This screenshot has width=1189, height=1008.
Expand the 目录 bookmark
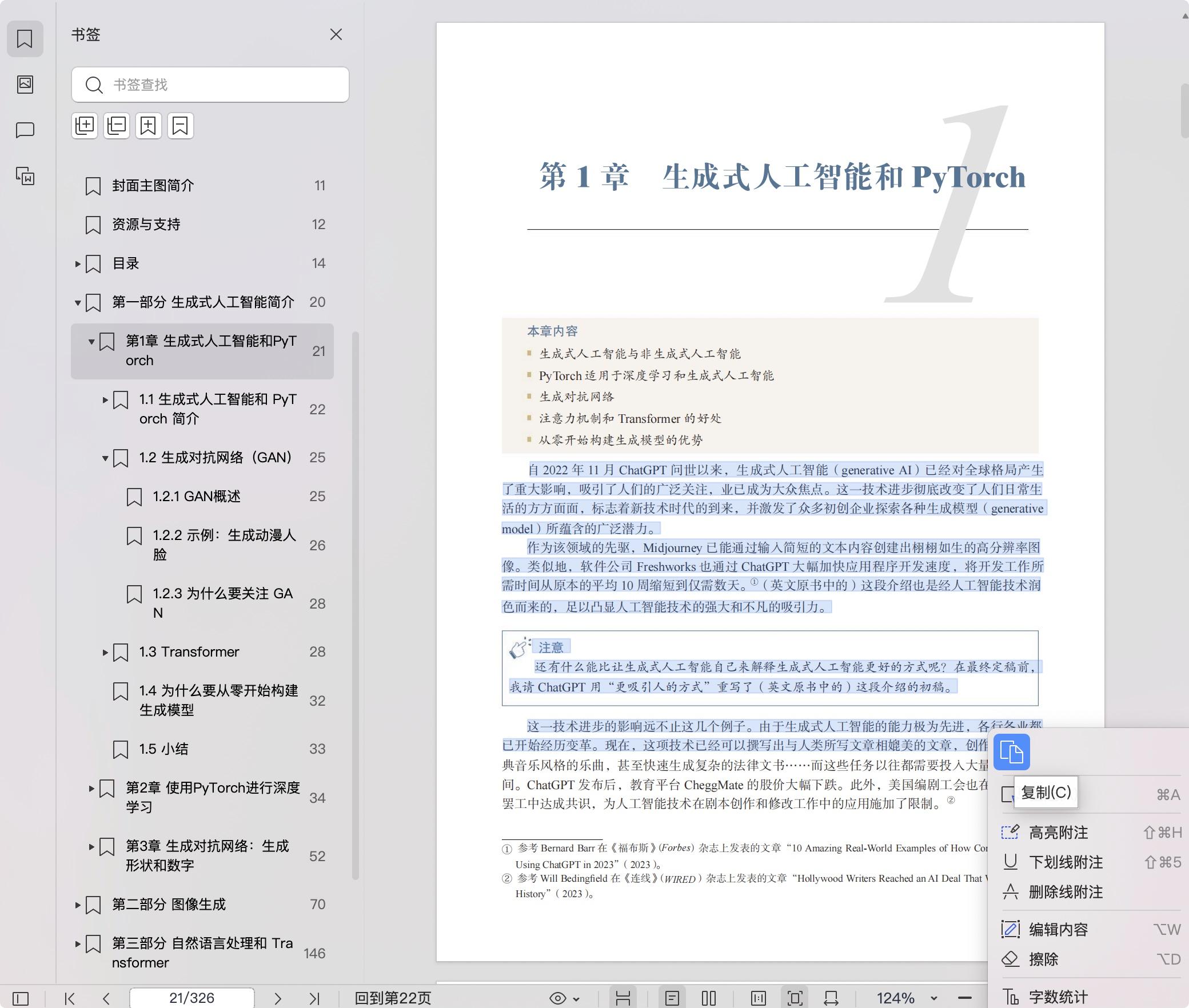tap(78, 264)
